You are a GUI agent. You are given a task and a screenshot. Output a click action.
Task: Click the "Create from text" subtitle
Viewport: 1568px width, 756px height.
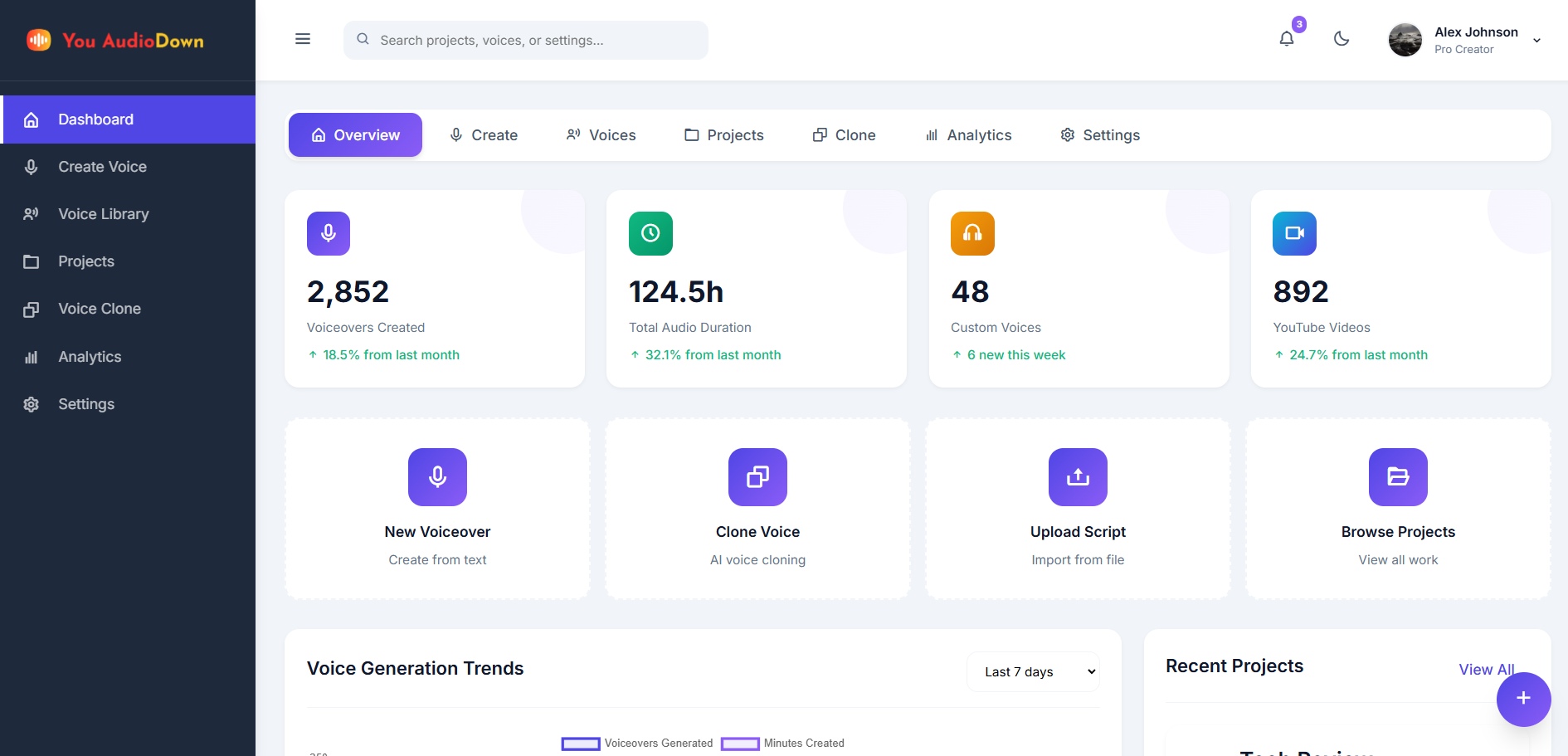coord(437,560)
